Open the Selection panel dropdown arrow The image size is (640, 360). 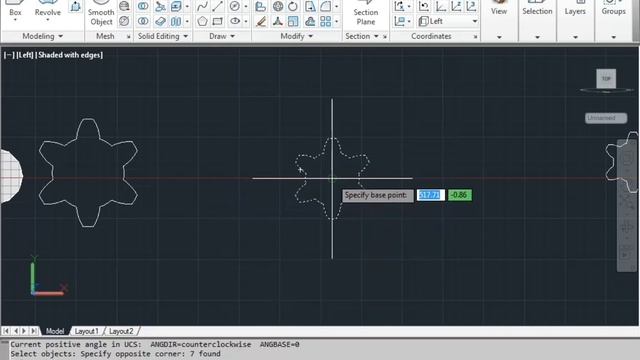(537, 37)
